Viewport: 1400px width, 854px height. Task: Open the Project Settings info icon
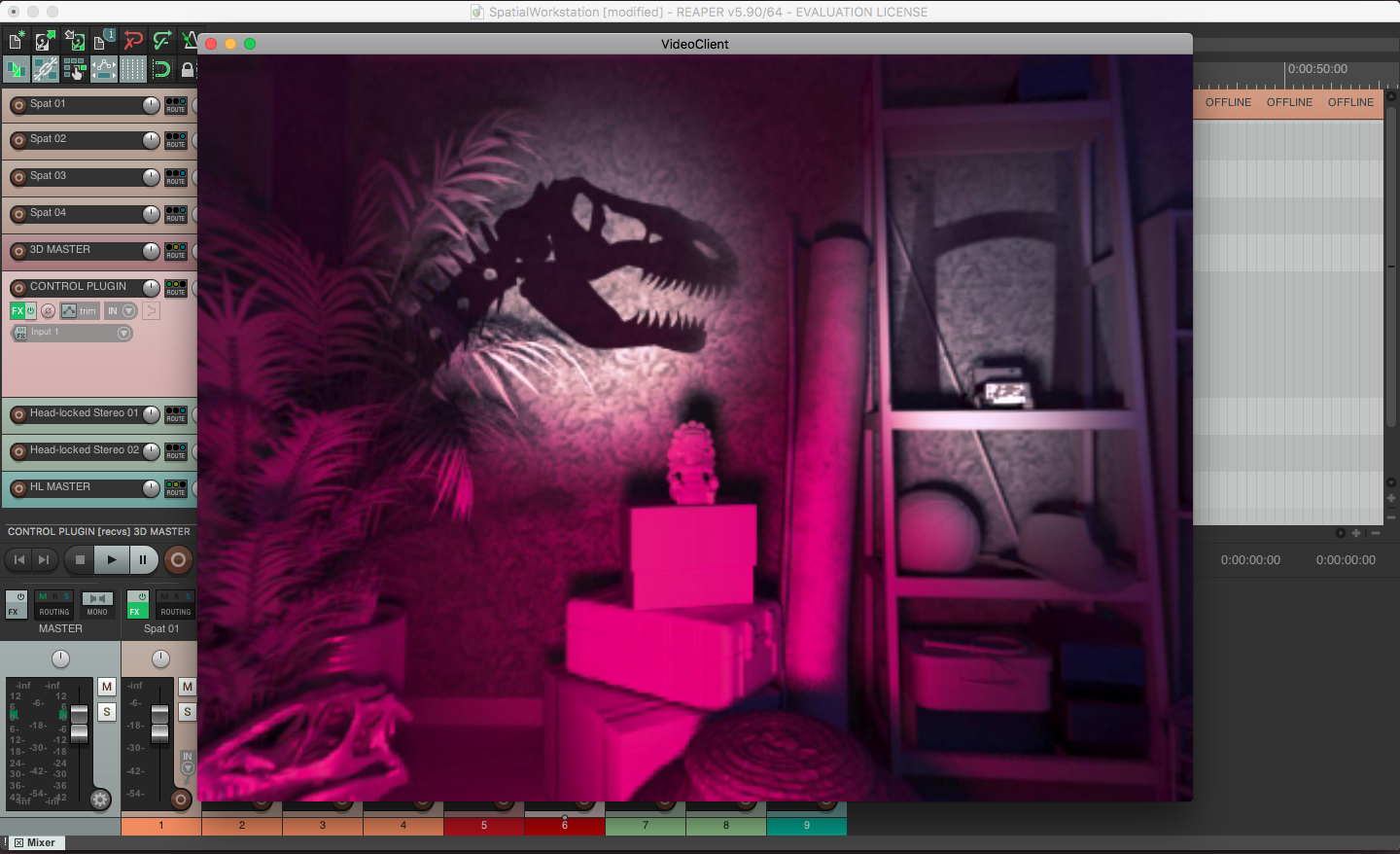[103, 41]
